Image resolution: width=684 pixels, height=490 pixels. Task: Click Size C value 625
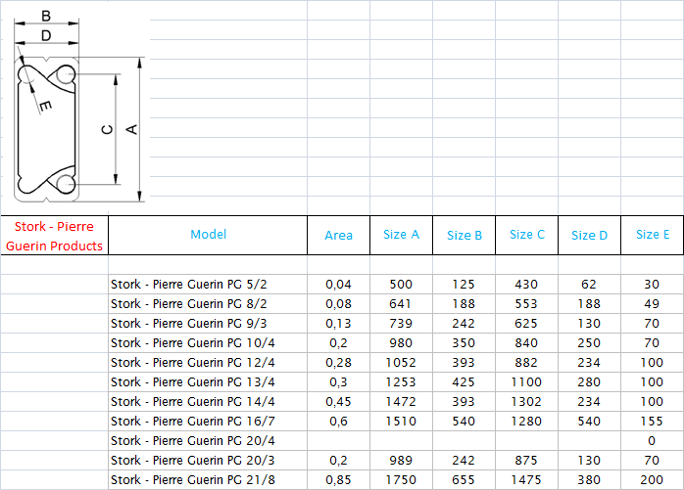[526, 323]
